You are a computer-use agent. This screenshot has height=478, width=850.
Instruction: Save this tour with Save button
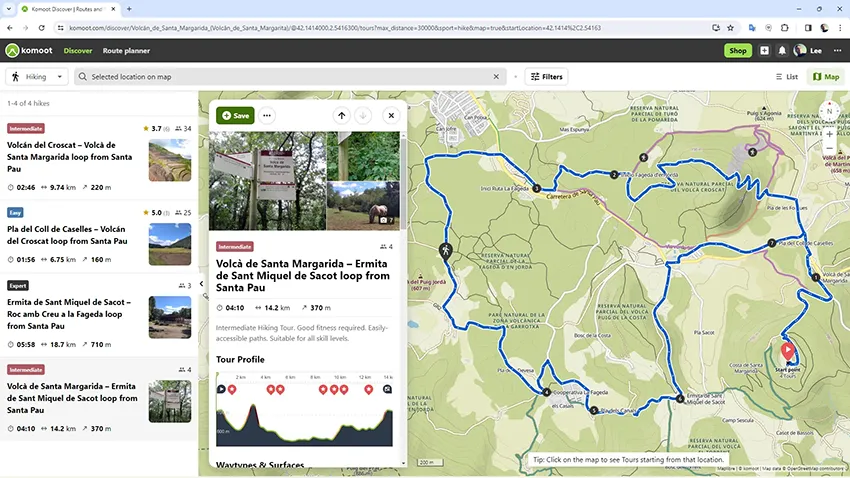point(235,115)
